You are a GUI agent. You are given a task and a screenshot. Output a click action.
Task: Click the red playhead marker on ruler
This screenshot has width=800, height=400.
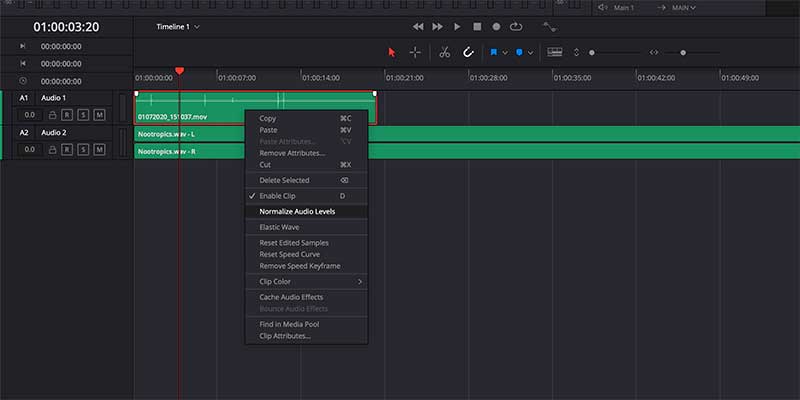click(179, 71)
